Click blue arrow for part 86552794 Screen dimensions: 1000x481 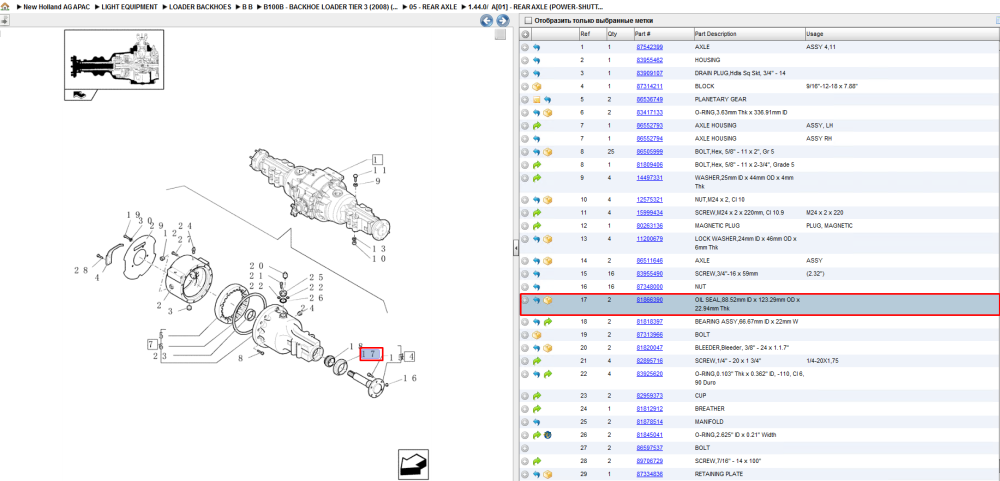536,138
